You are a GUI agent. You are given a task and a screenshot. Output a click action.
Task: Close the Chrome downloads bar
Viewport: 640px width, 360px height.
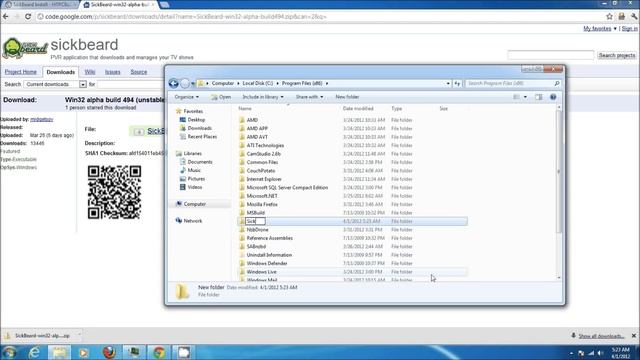click(634, 336)
